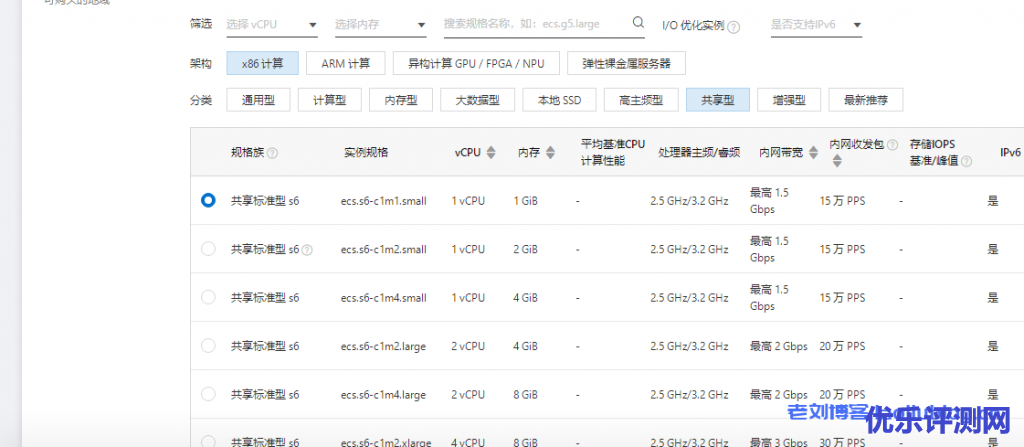Click help icon beside I/O 优化实例
The height and width of the screenshot is (447, 1024).
click(734, 25)
